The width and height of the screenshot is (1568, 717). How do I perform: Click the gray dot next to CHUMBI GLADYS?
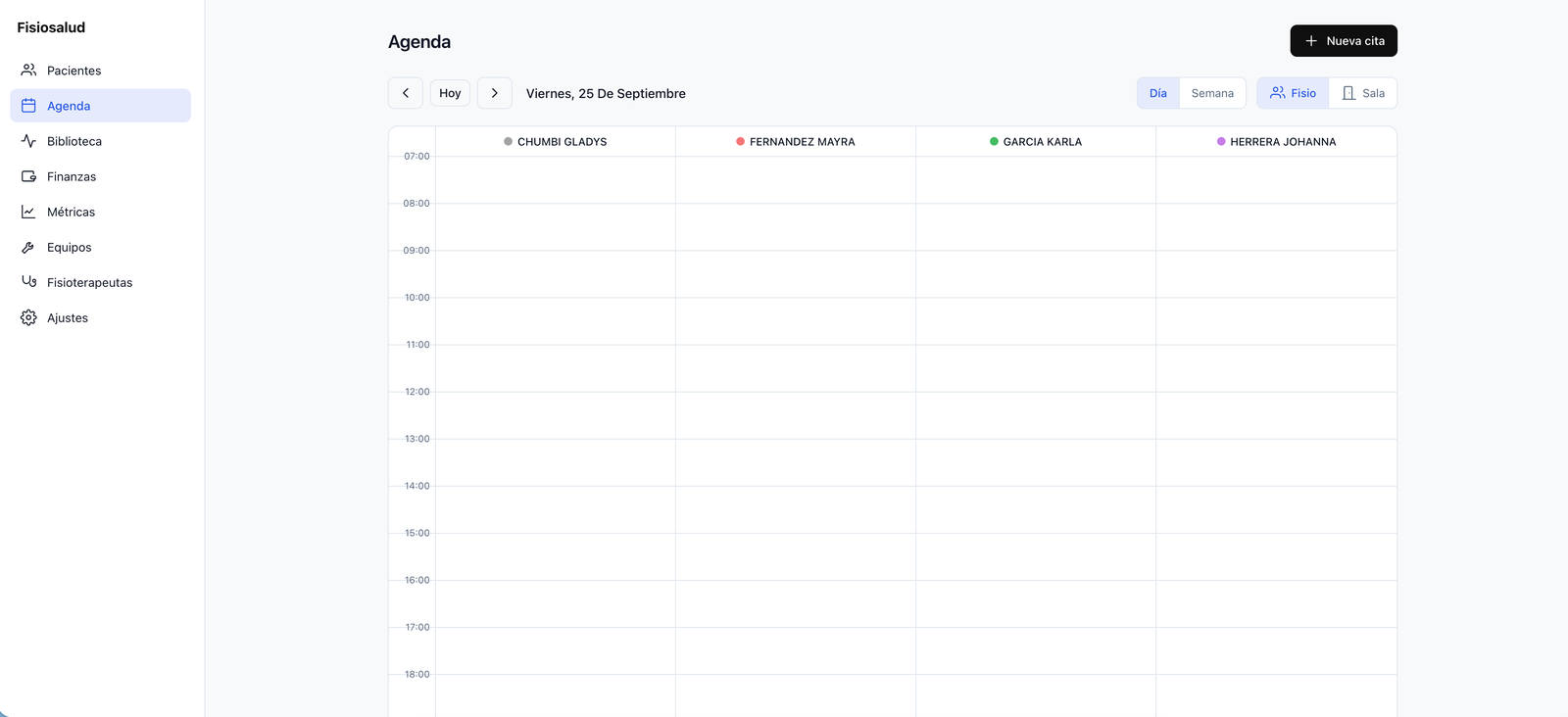[508, 141]
